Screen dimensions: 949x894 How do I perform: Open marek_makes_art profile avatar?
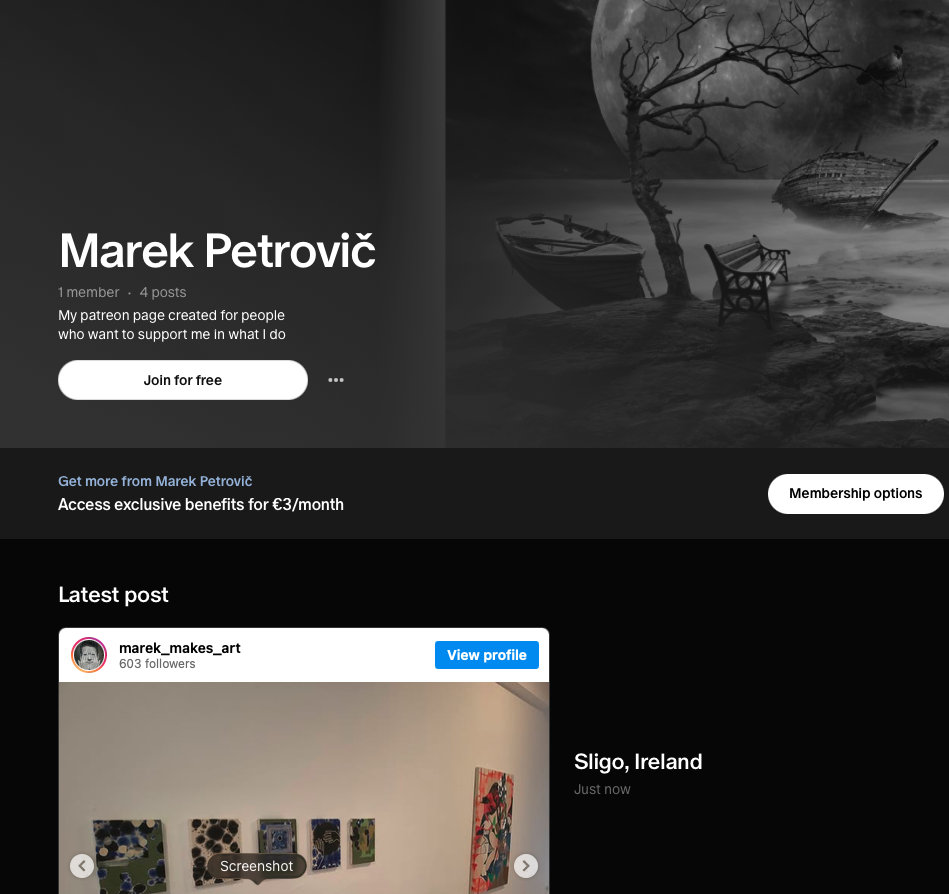coord(89,655)
